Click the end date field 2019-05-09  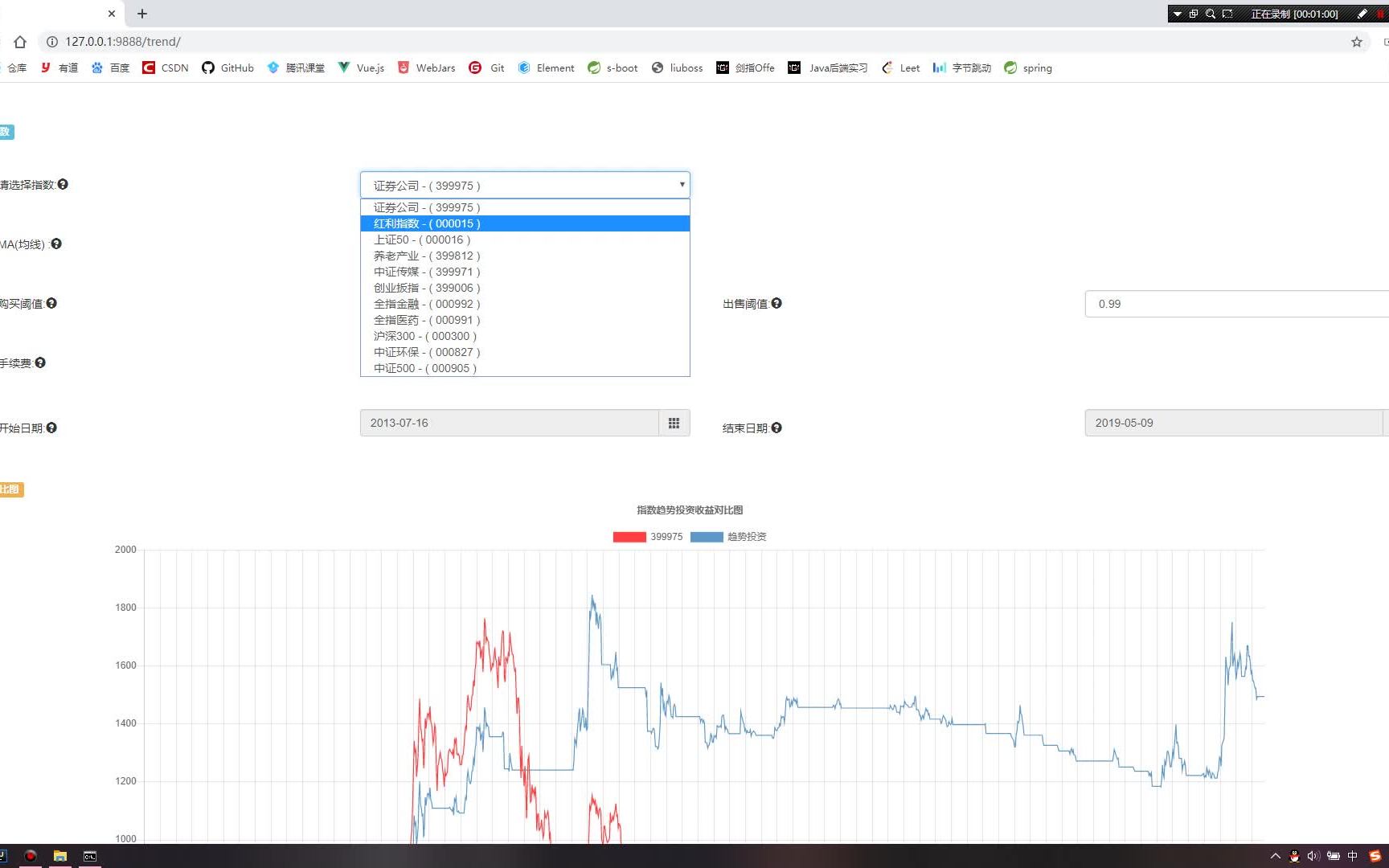[1233, 423]
